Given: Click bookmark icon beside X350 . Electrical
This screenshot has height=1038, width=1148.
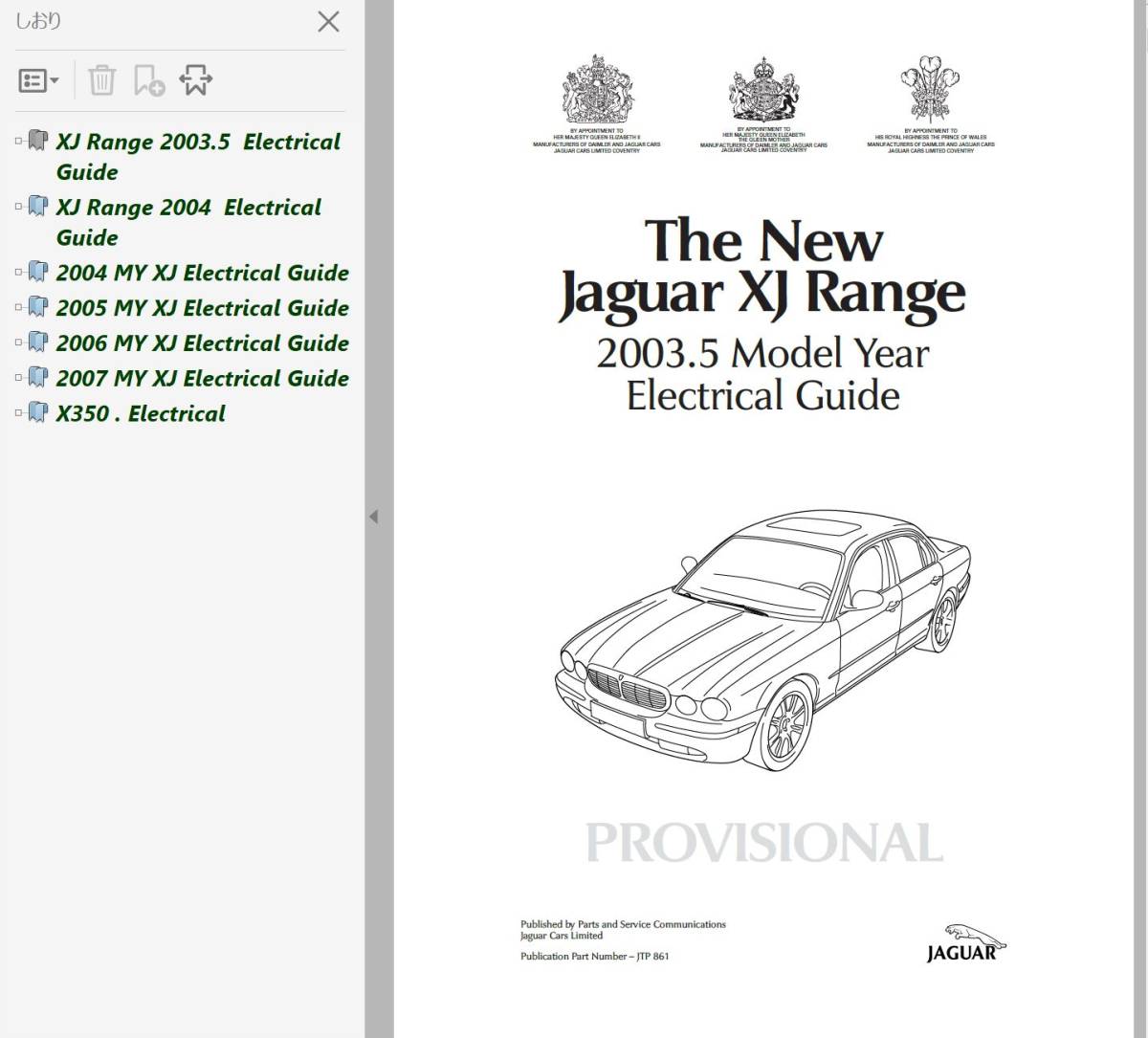Looking at the screenshot, I should pyautogui.click(x=37, y=413).
